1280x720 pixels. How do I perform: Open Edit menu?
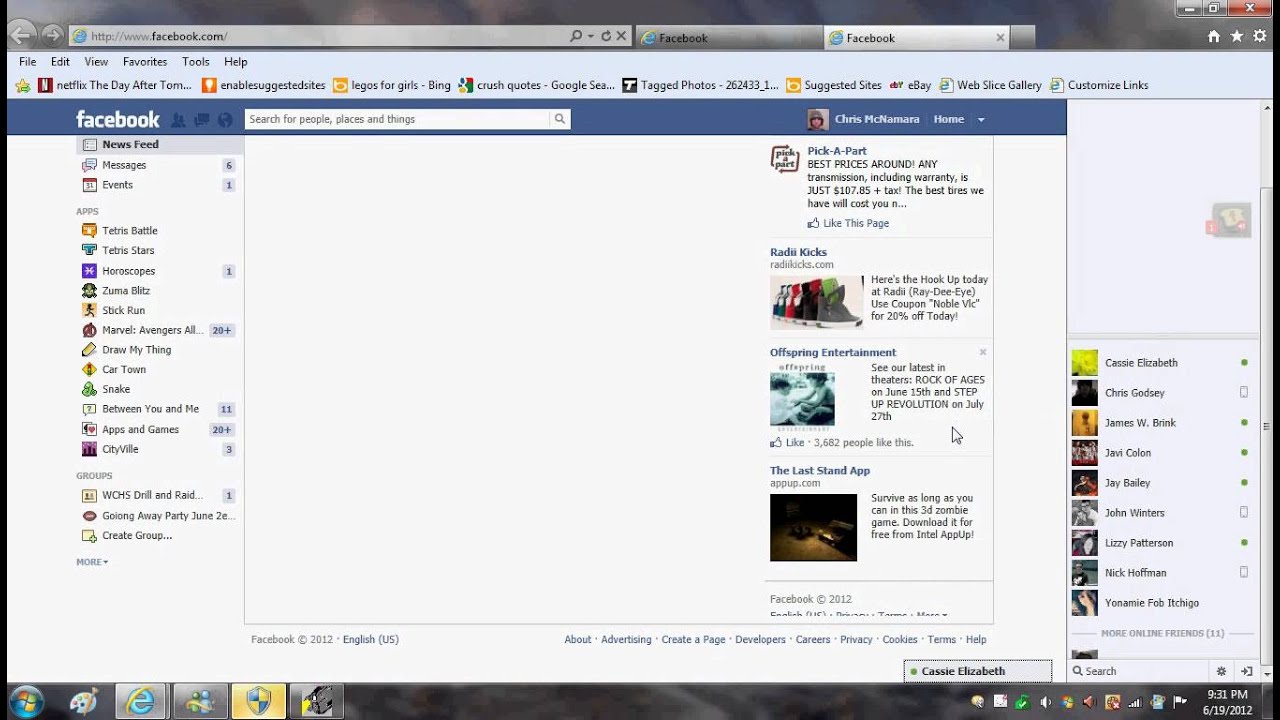[x=60, y=62]
